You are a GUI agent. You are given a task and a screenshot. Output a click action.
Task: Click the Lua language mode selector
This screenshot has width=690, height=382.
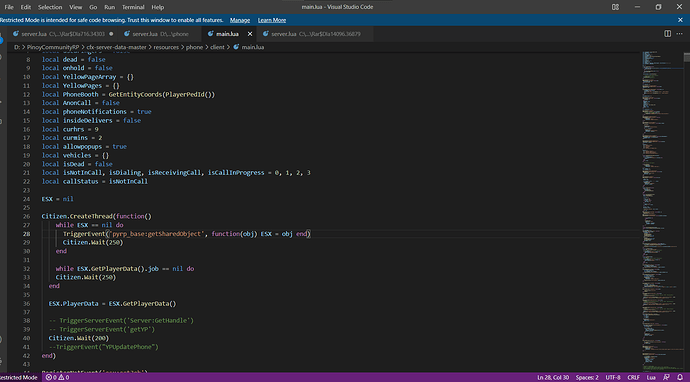point(651,378)
